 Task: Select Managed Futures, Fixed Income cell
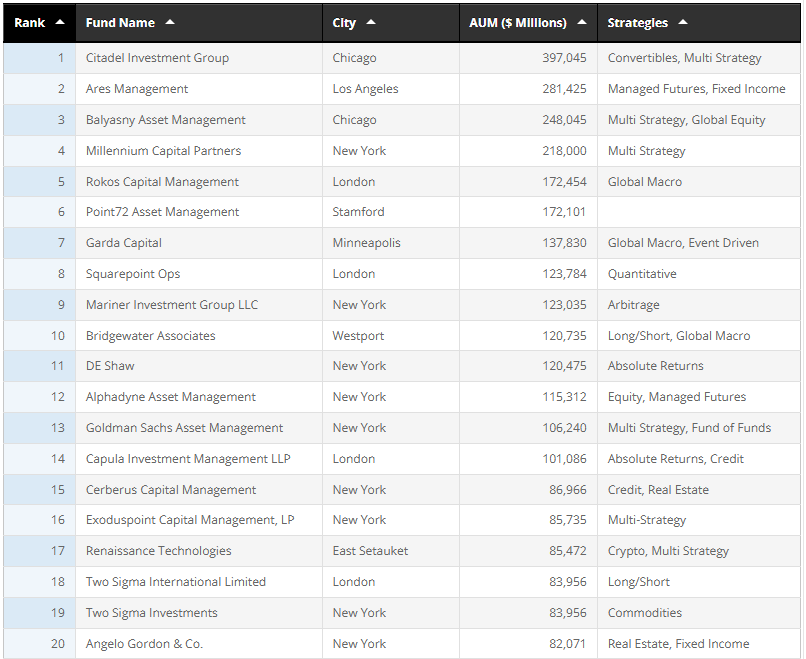[697, 89]
